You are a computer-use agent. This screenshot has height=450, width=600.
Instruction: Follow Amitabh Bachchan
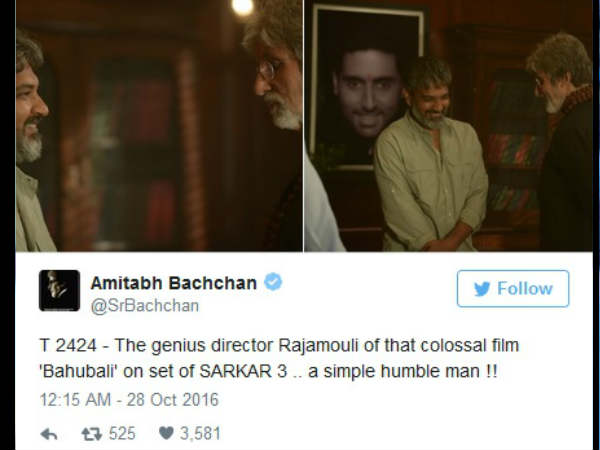click(x=513, y=289)
